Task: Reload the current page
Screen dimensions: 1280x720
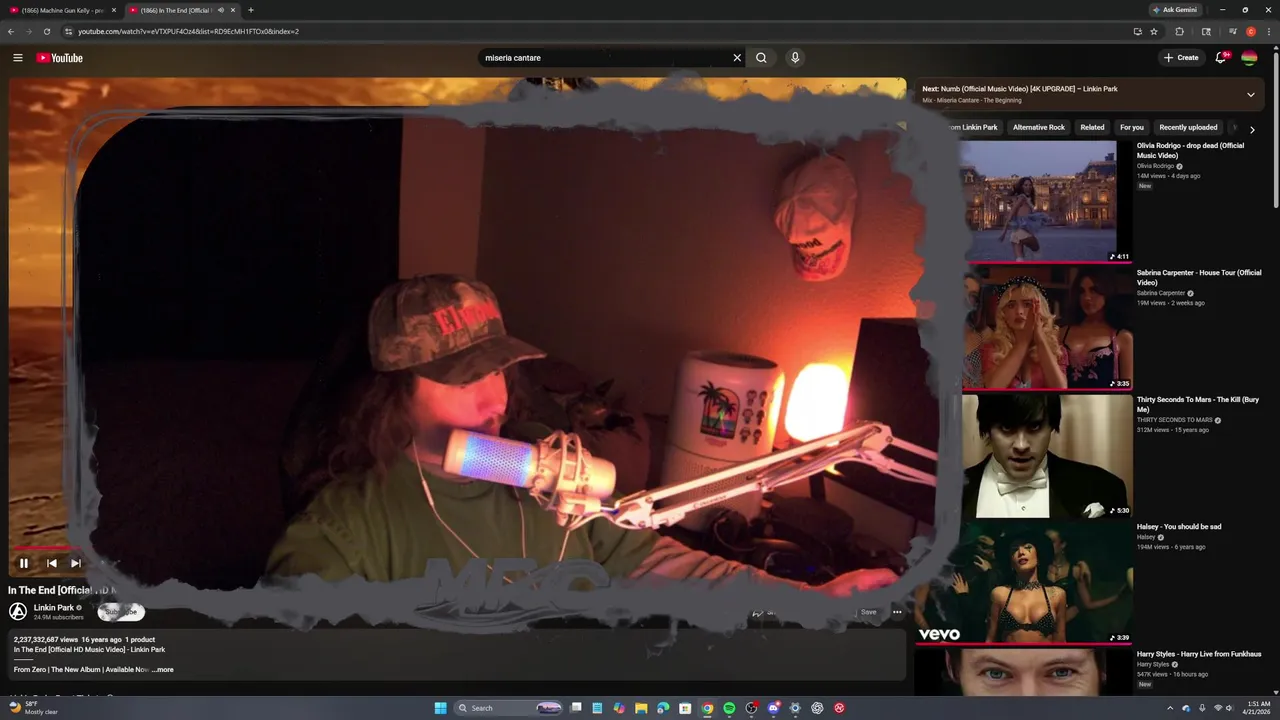Action: (x=46, y=31)
